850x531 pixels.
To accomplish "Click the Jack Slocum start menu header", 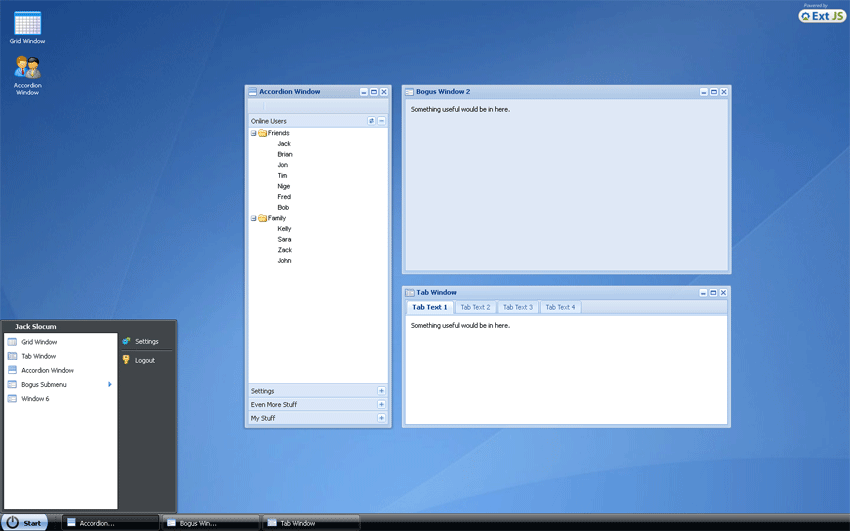I will click(x=35, y=327).
